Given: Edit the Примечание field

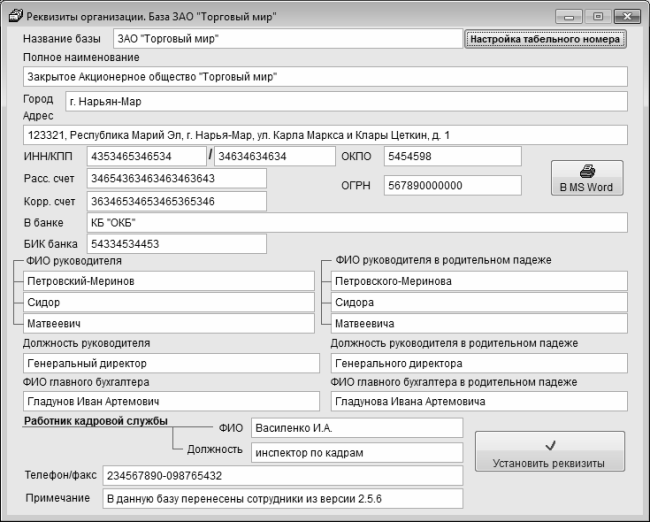Looking at the screenshot, I should [x=283, y=498].
